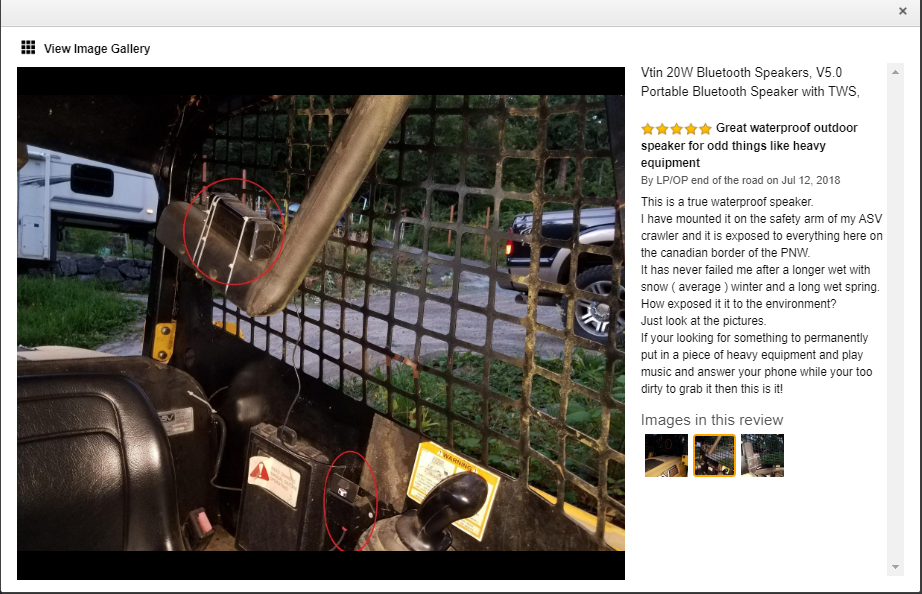Click the review panel scrollbar down arrow
Viewport: 922px width, 594px height.
point(895,567)
